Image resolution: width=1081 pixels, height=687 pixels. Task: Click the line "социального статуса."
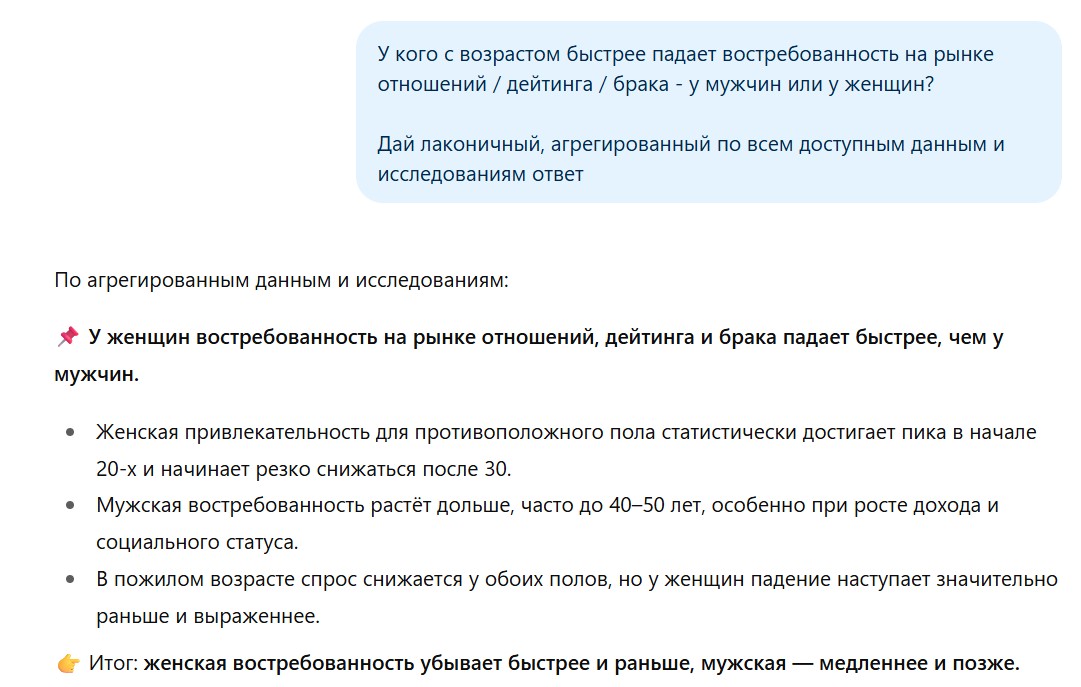[x=197, y=542]
